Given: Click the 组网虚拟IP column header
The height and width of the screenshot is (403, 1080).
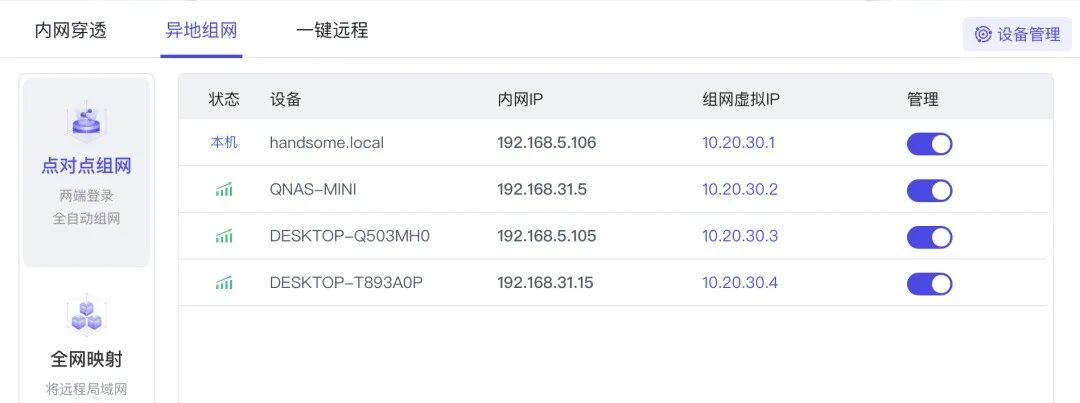Looking at the screenshot, I should click(x=740, y=99).
